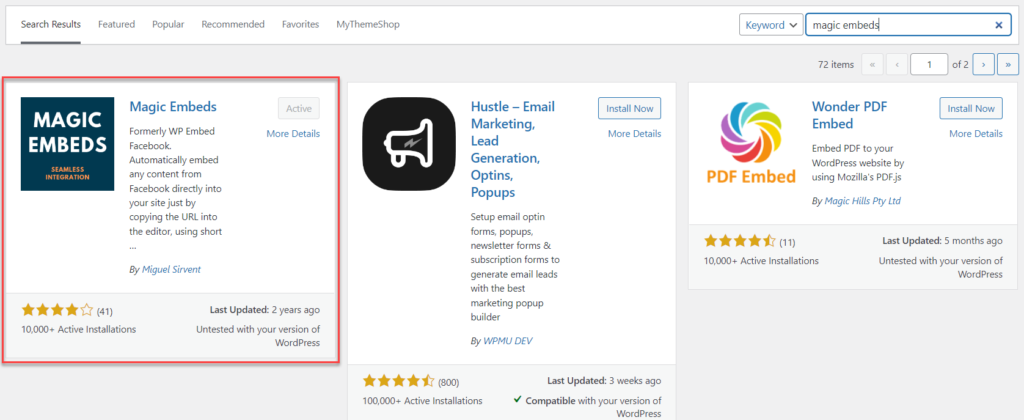The height and width of the screenshot is (420, 1024).
Task: Install the Hustle plugin now
Action: (x=630, y=108)
